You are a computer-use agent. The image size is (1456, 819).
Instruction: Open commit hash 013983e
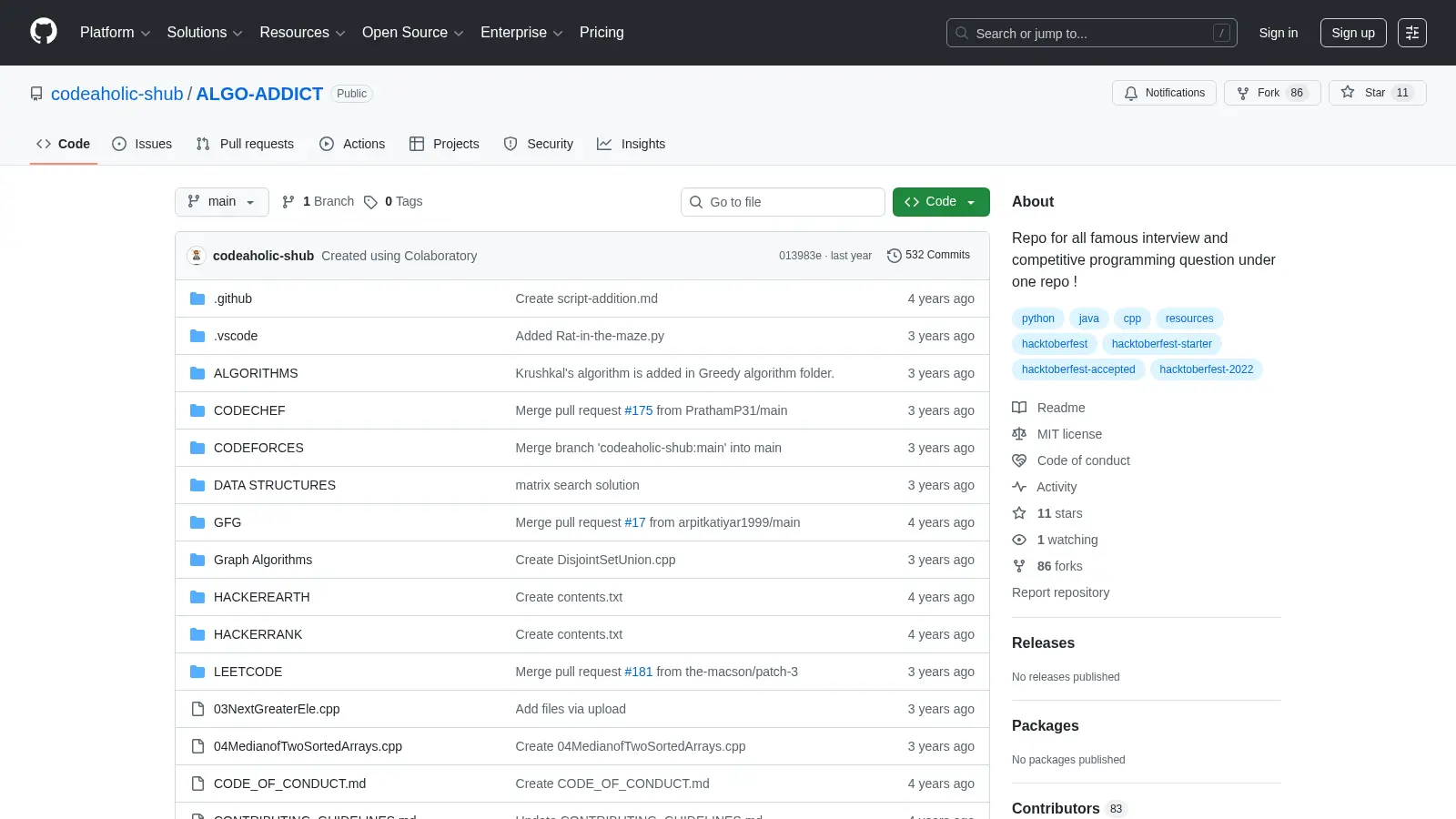[800, 256]
